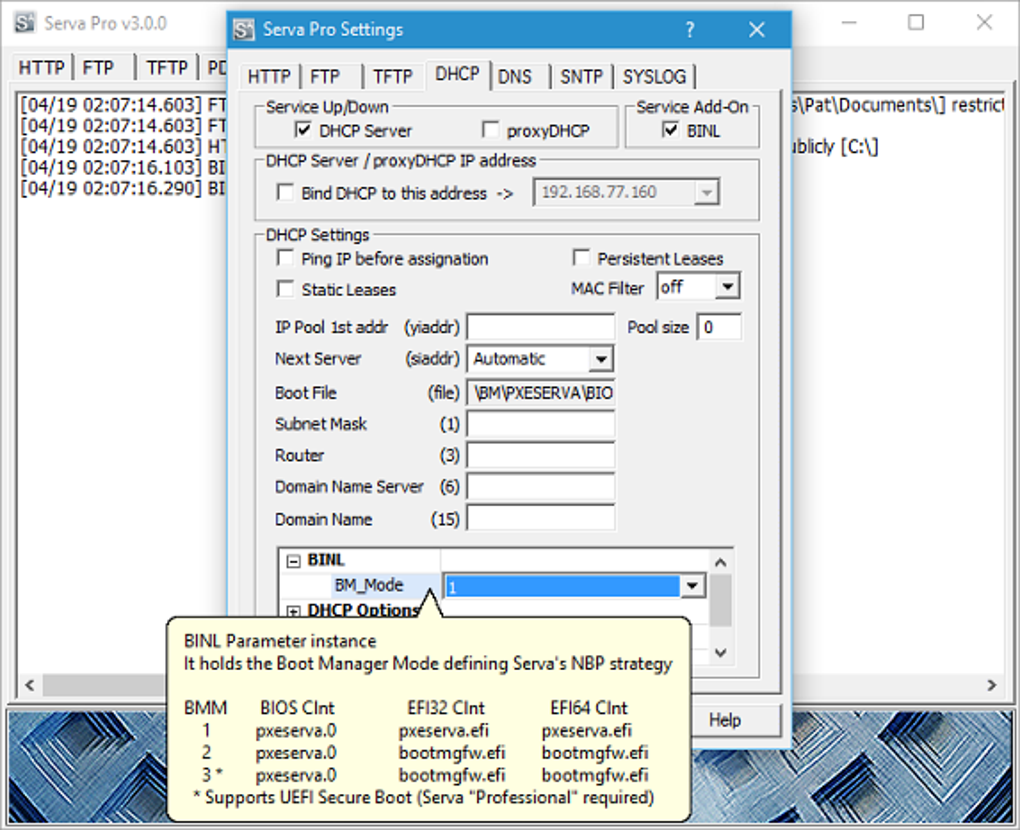Enable Ping IP before assignation

(x=285, y=258)
